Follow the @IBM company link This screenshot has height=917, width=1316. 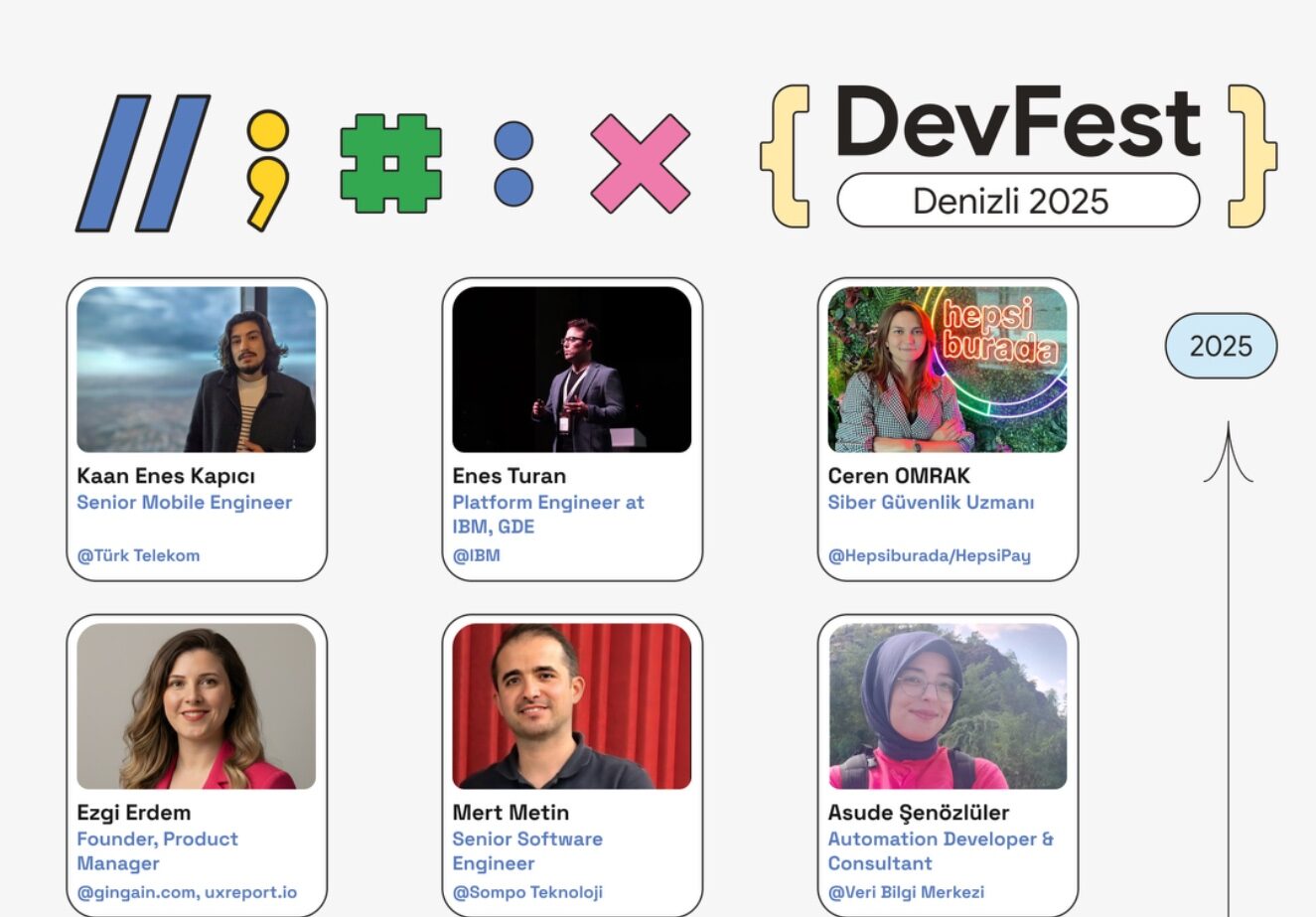pyautogui.click(x=477, y=555)
